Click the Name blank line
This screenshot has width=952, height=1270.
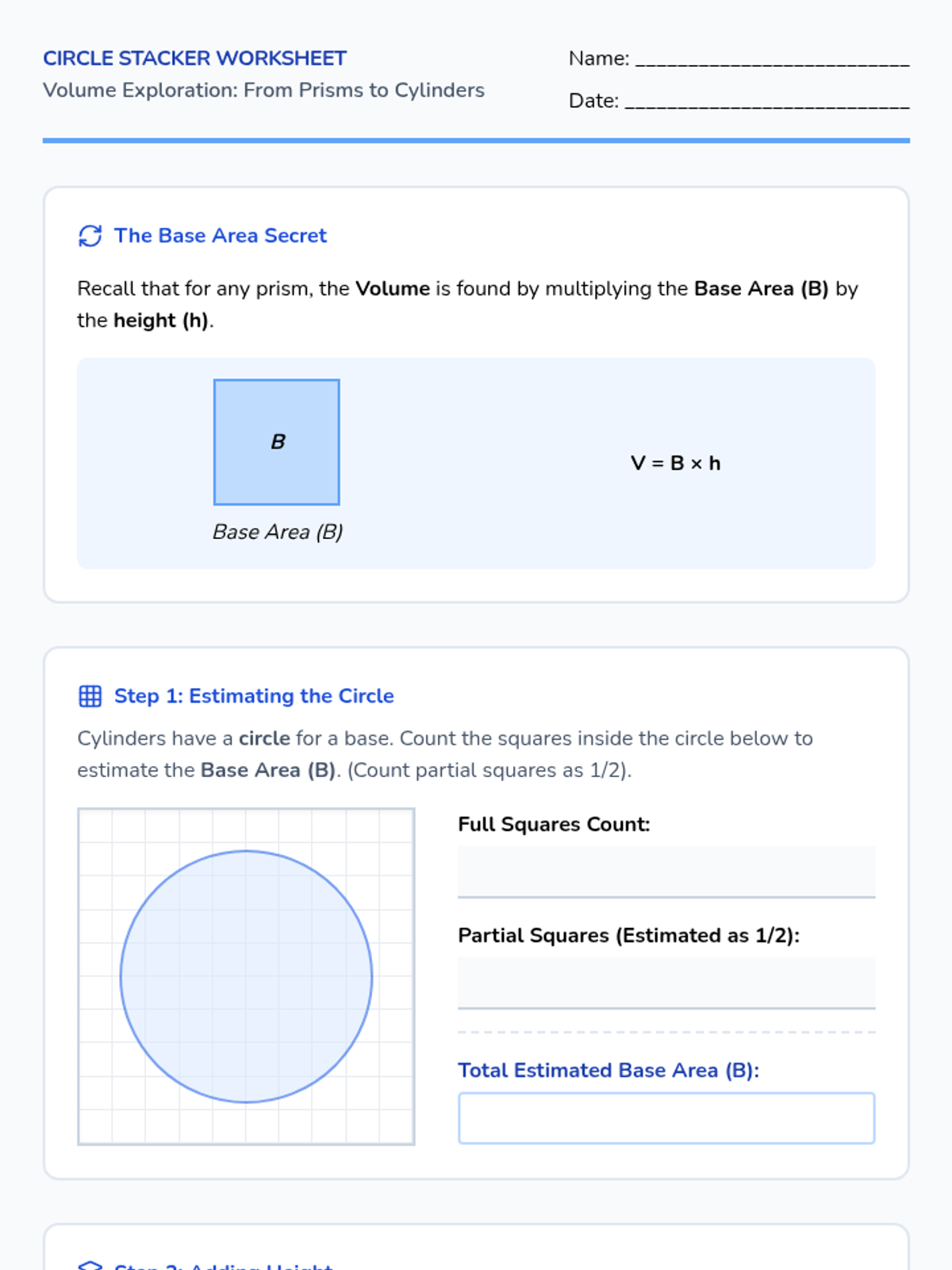coord(771,60)
